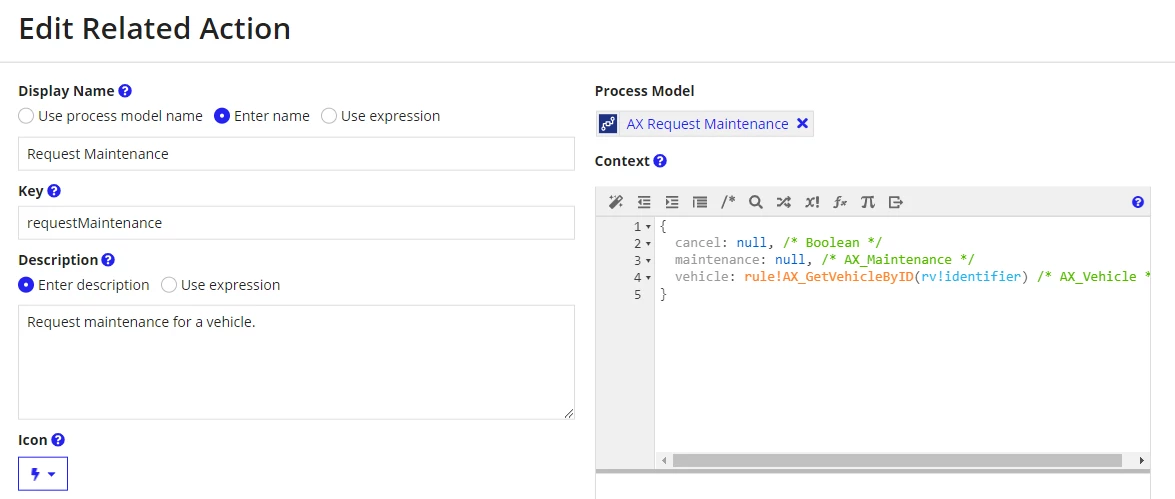Click the description textarea resize handle
Viewport: 1175px width, 499px height.
(569, 414)
